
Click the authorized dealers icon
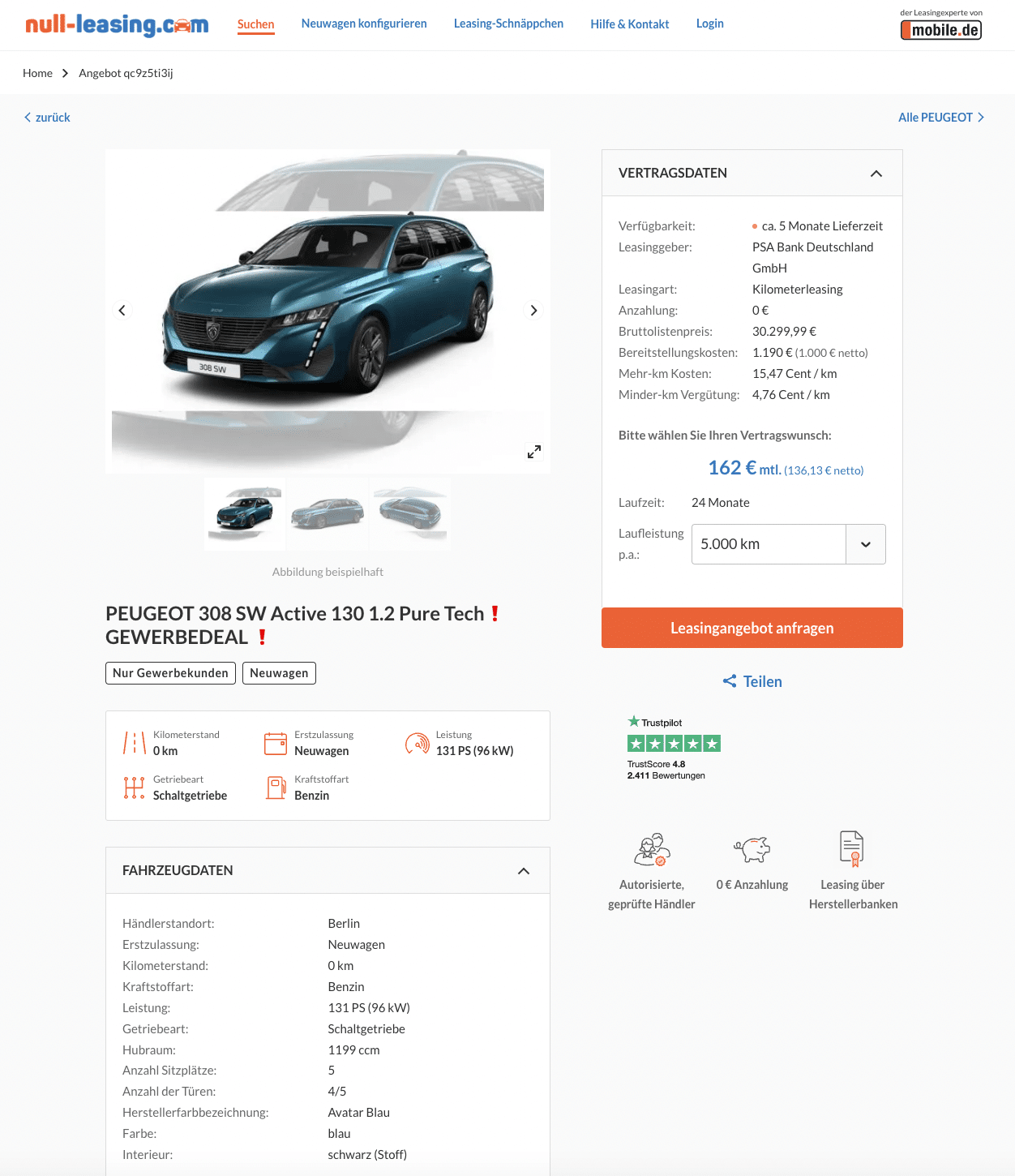[x=652, y=849]
